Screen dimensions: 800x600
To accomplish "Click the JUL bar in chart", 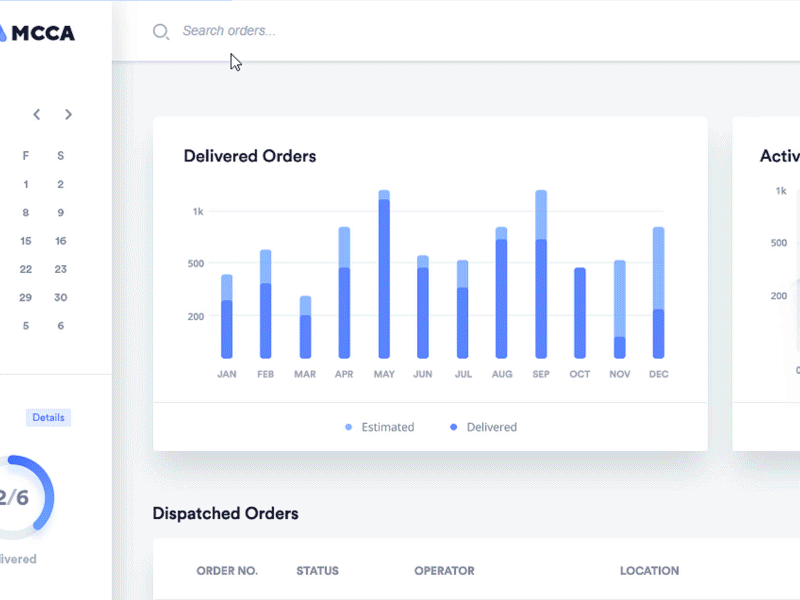I will [462, 309].
